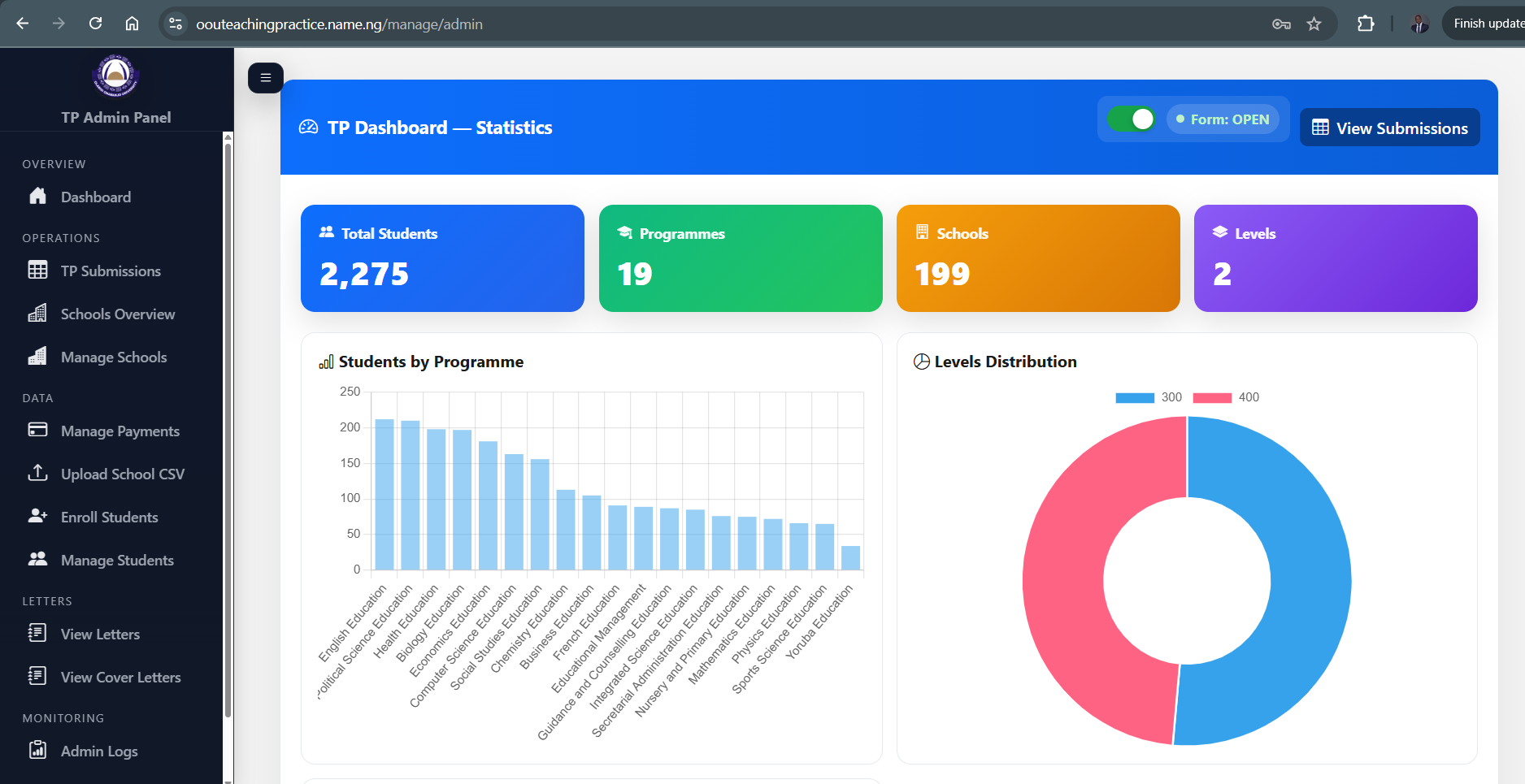Click the browser address bar URL

click(x=340, y=24)
